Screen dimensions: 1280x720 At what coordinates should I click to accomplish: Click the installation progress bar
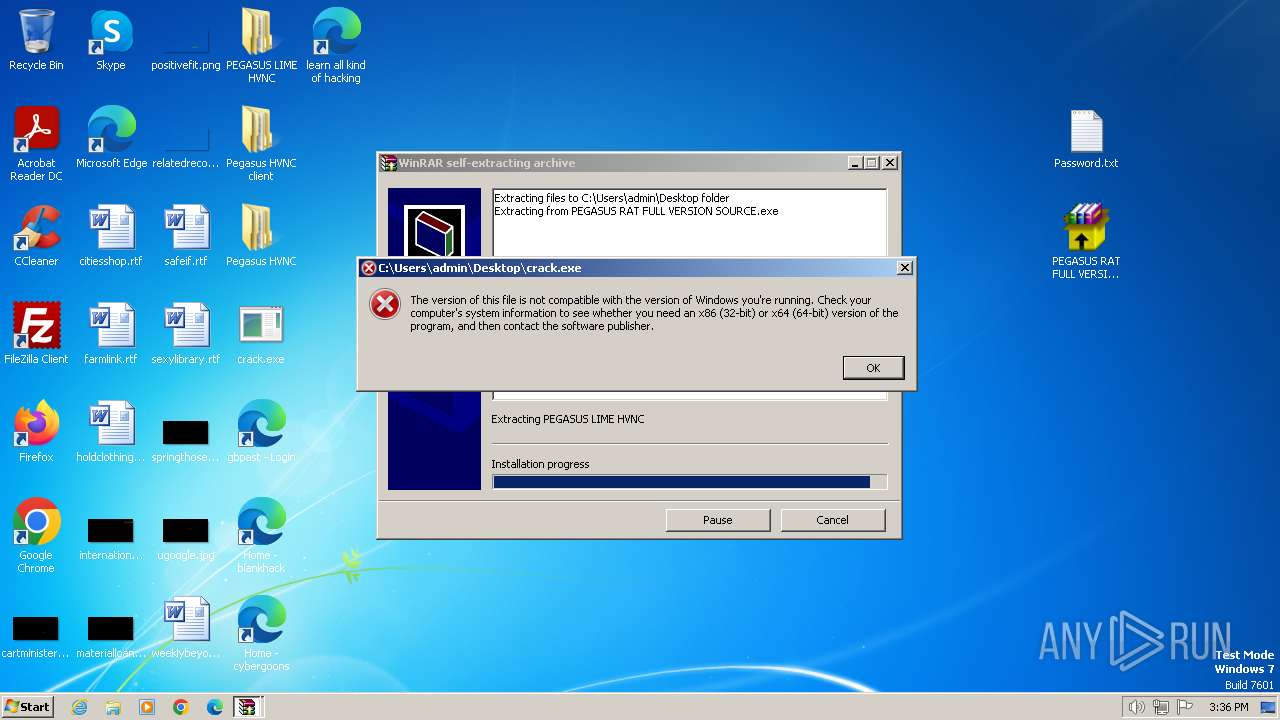click(689, 482)
